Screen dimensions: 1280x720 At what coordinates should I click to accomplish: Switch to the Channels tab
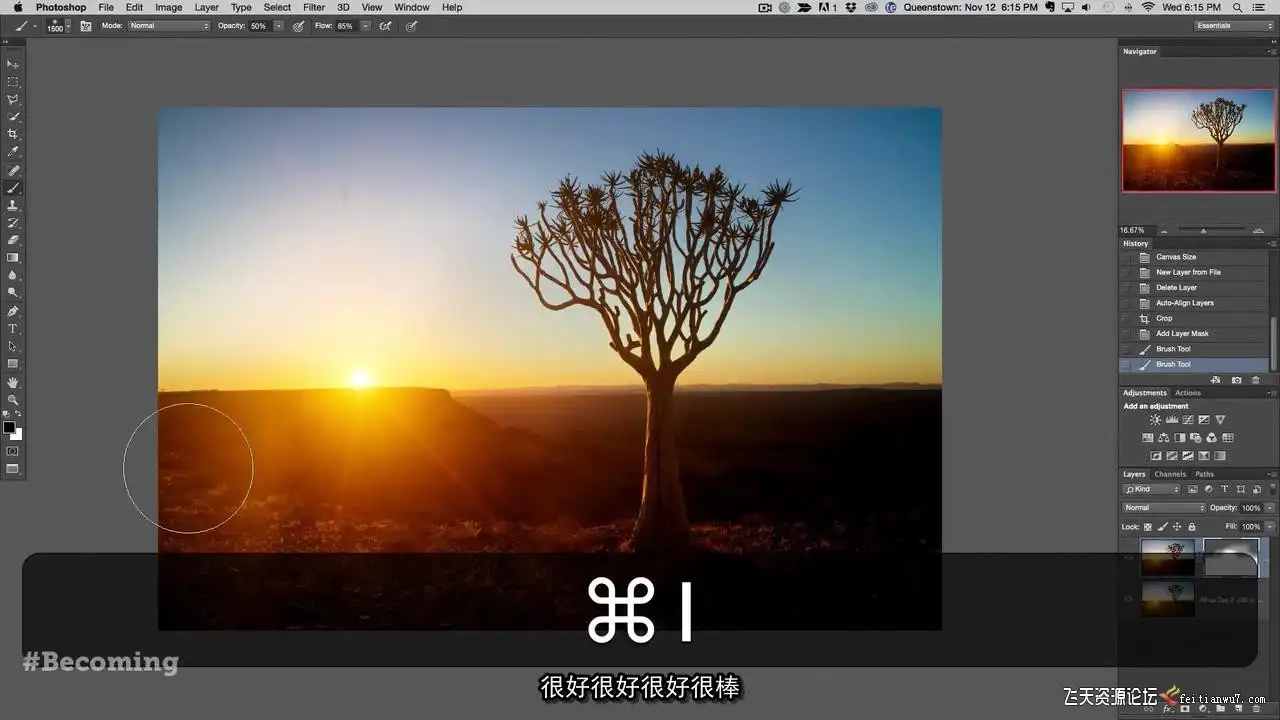(1170, 474)
